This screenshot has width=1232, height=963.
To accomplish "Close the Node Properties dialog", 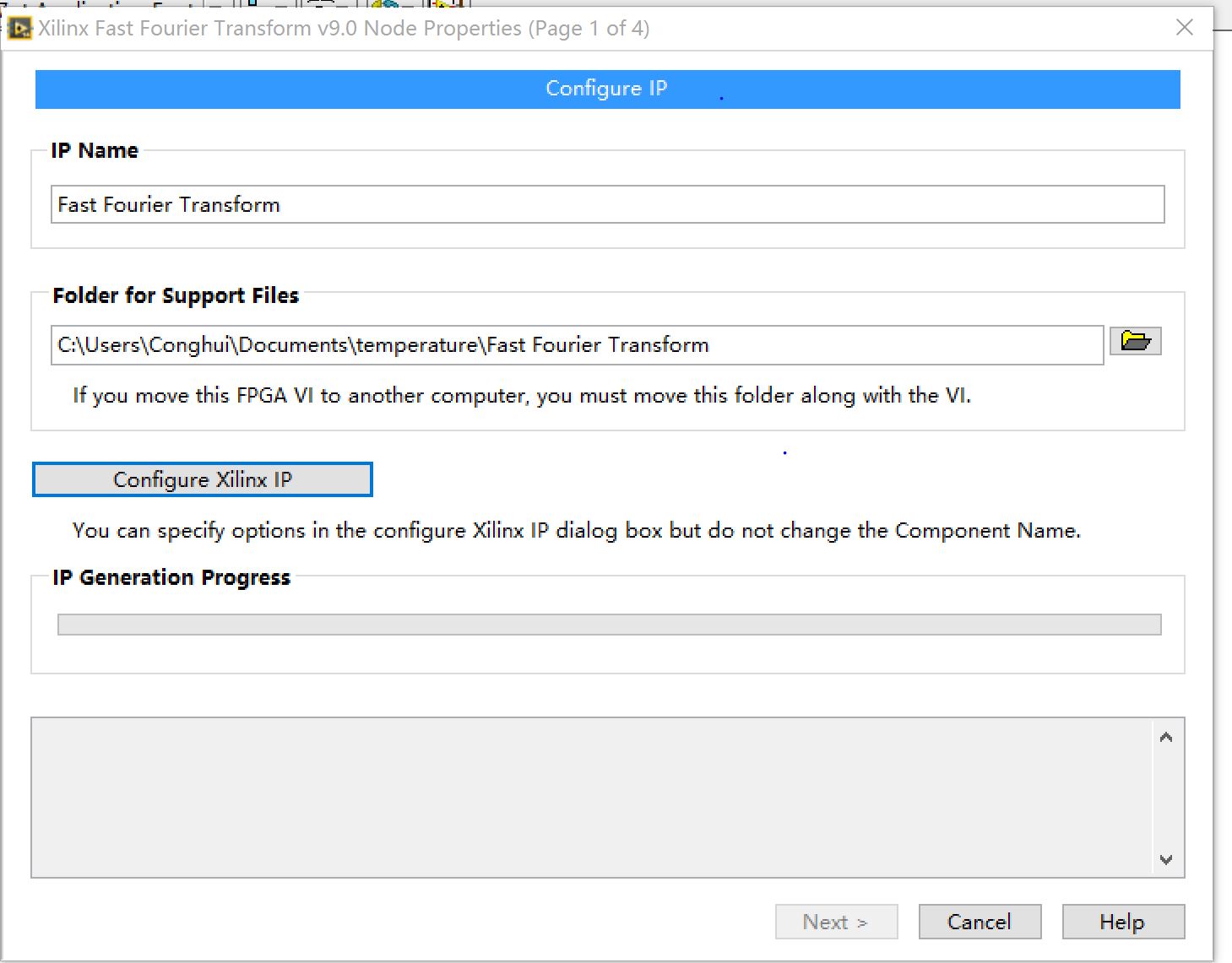I will [1185, 28].
